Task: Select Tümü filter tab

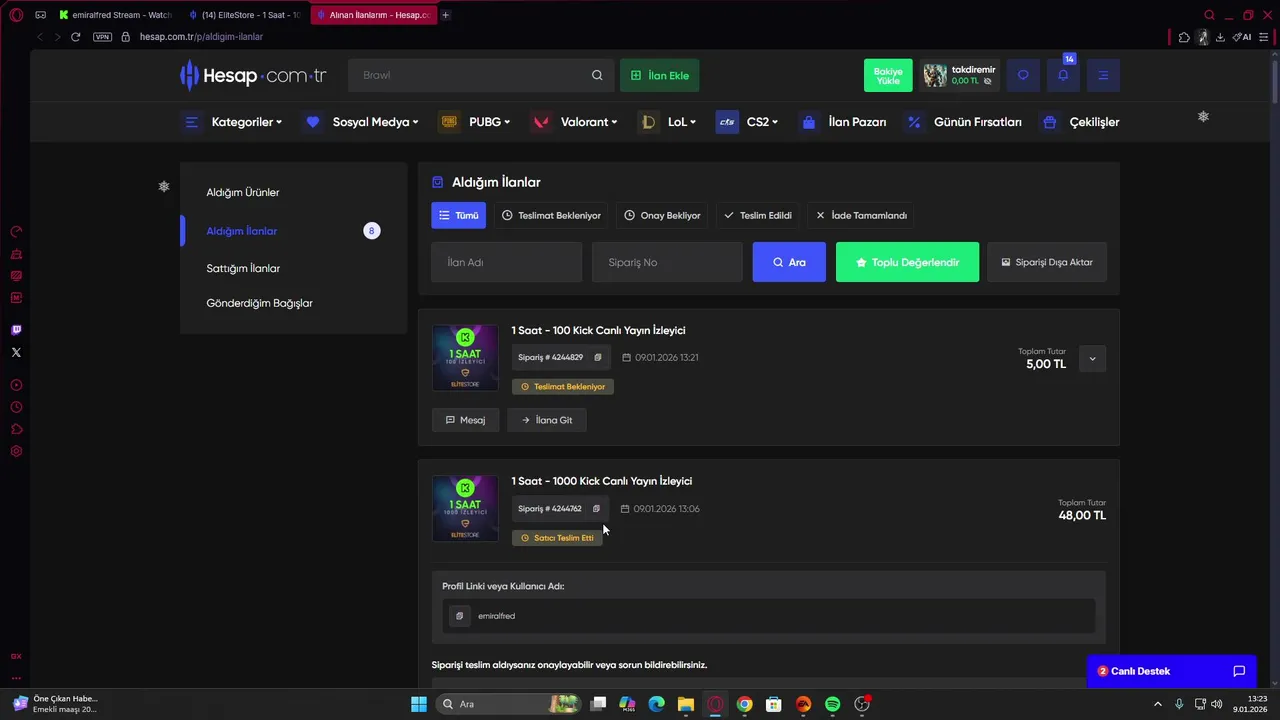Action: coord(459,215)
